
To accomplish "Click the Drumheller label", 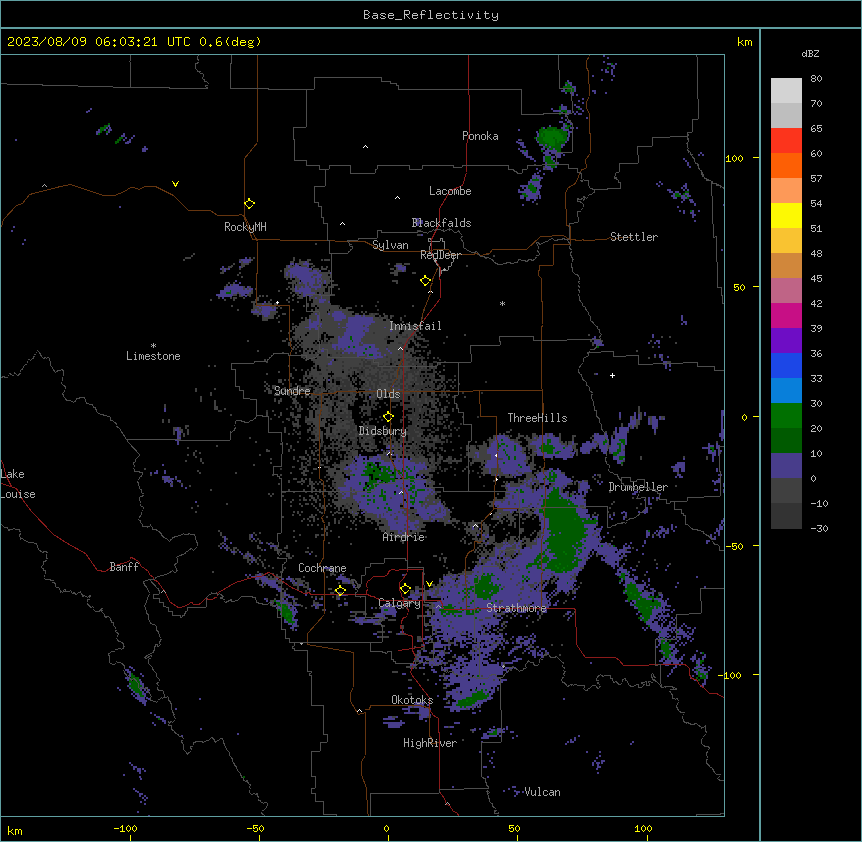I will click(x=638, y=487).
